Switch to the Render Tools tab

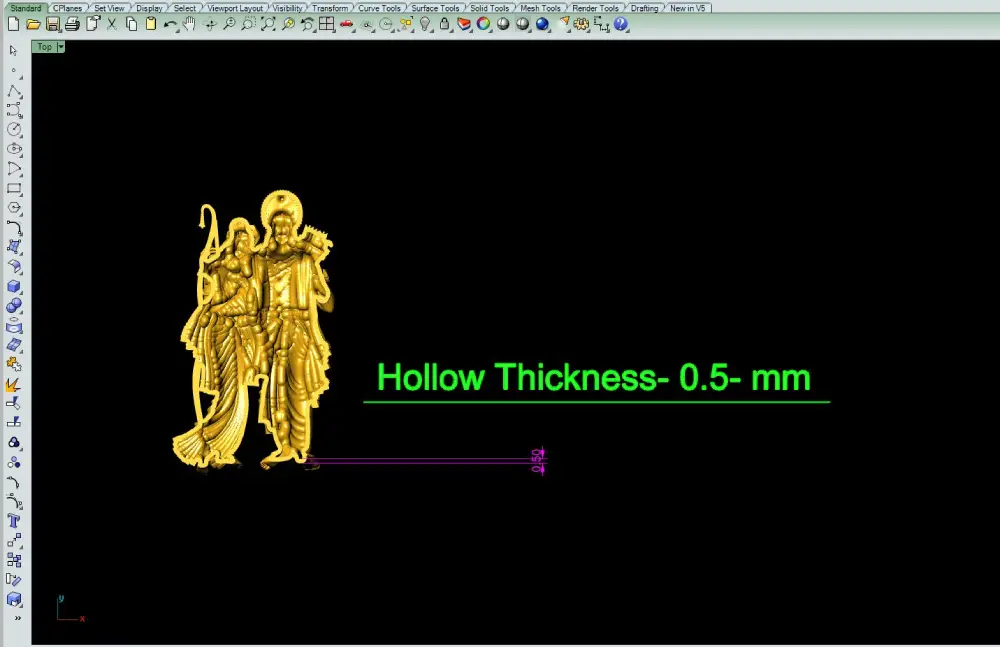596,8
